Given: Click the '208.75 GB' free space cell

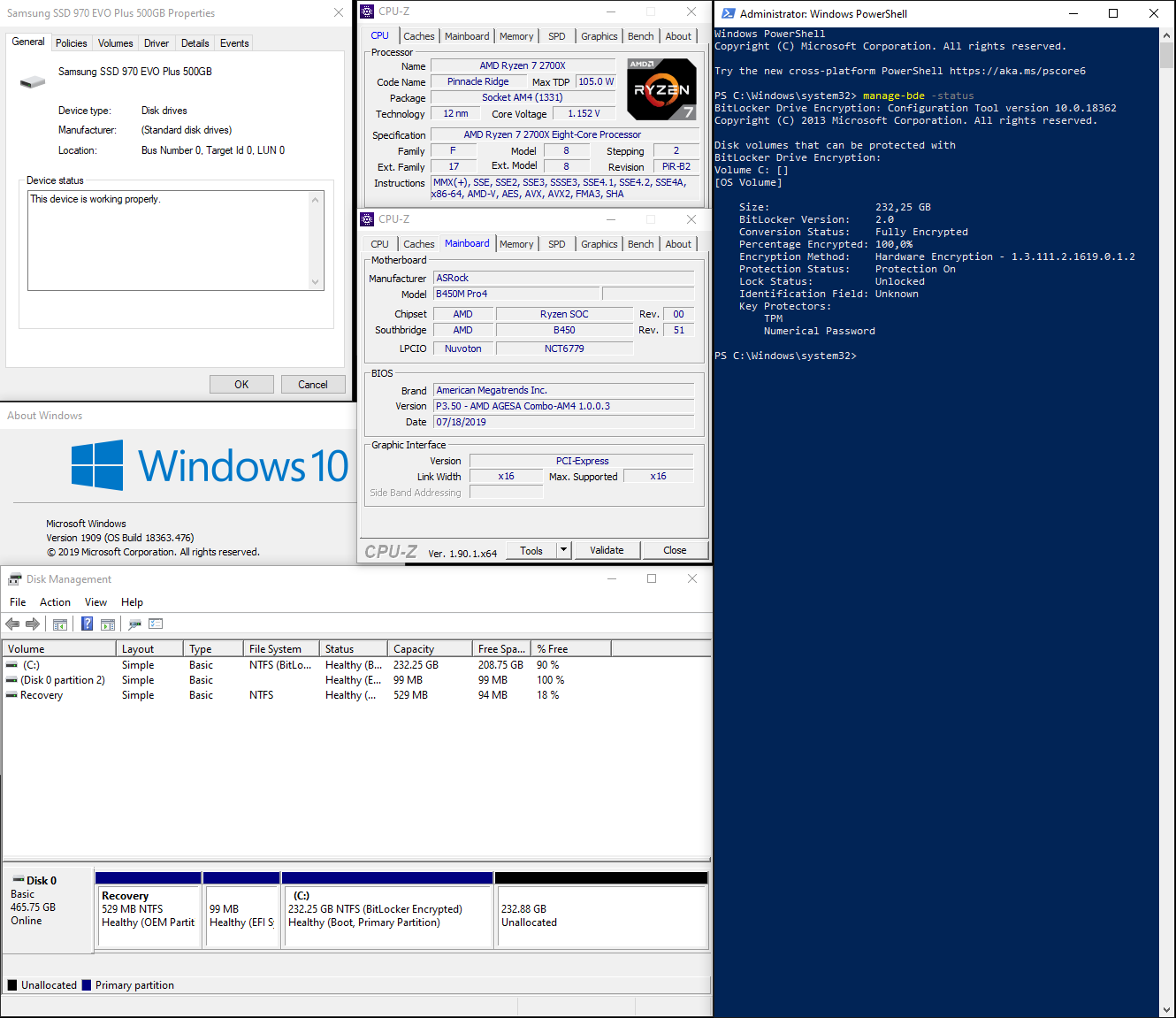Looking at the screenshot, I should point(500,665).
